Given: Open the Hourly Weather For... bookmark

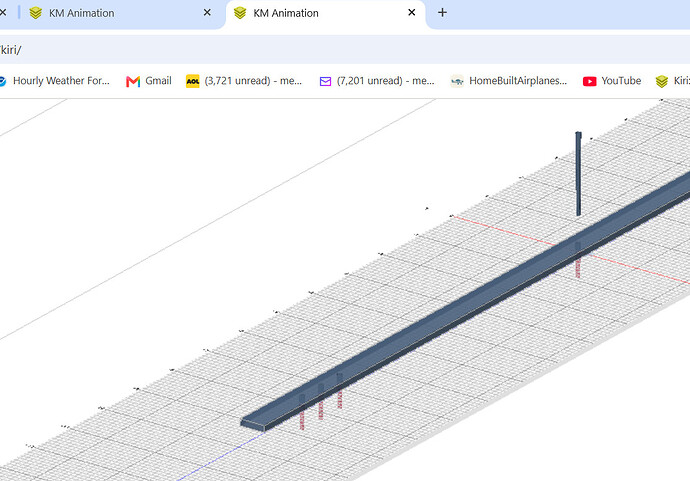Looking at the screenshot, I should (x=54, y=81).
